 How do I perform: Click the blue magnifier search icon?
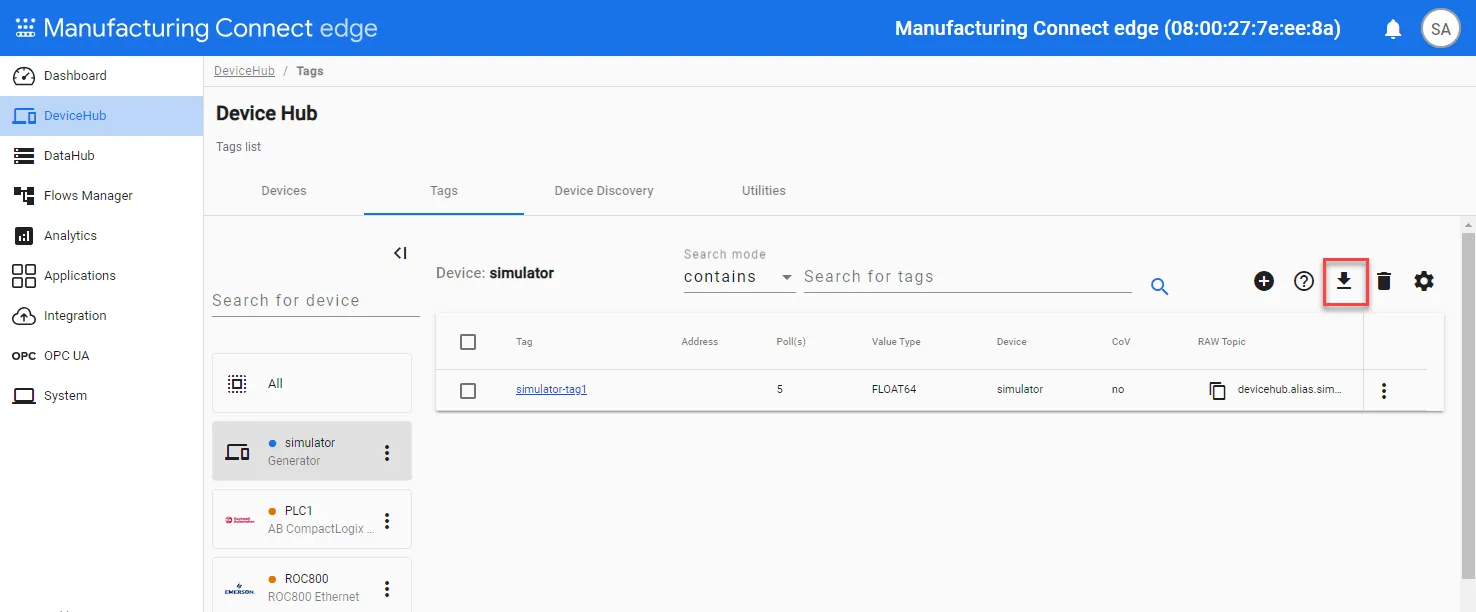pyautogui.click(x=1160, y=287)
